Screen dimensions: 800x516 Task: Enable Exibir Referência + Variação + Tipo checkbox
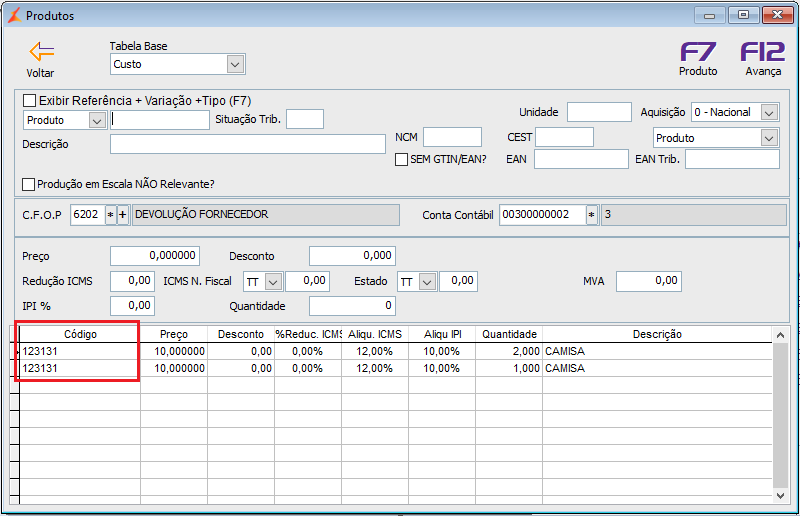[x=30, y=100]
